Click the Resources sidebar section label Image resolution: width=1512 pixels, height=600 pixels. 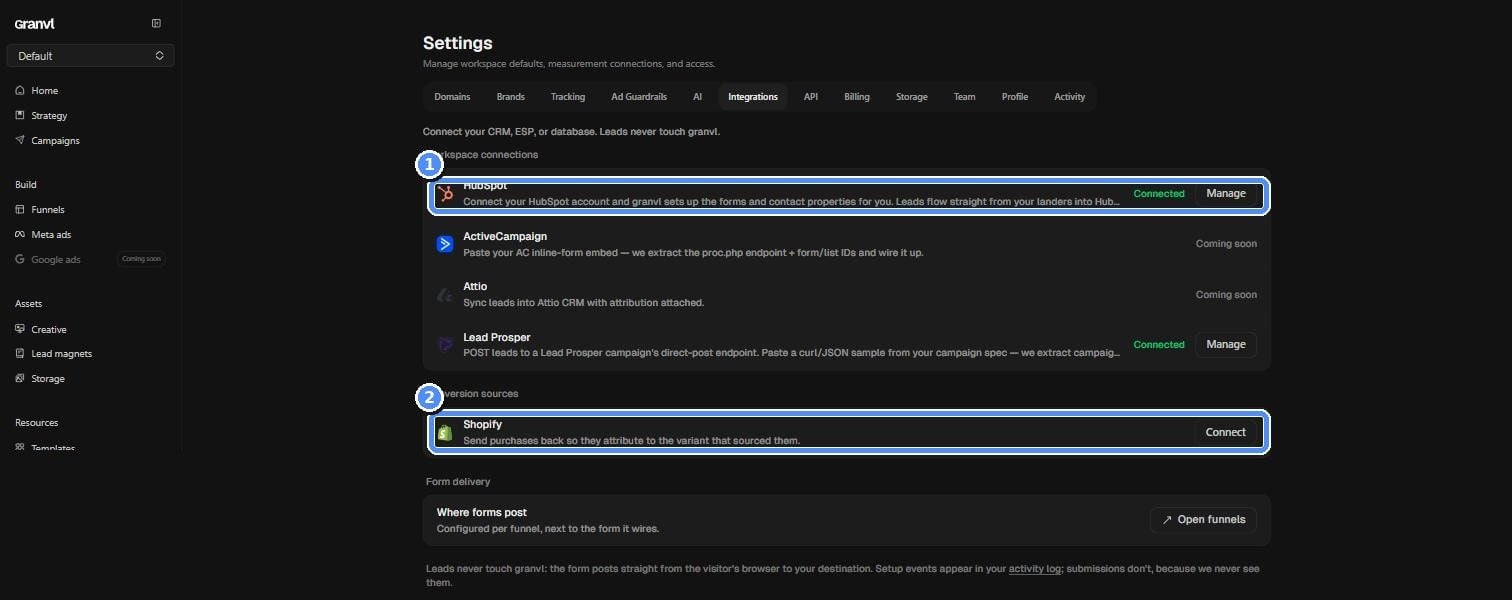tap(37, 422)
